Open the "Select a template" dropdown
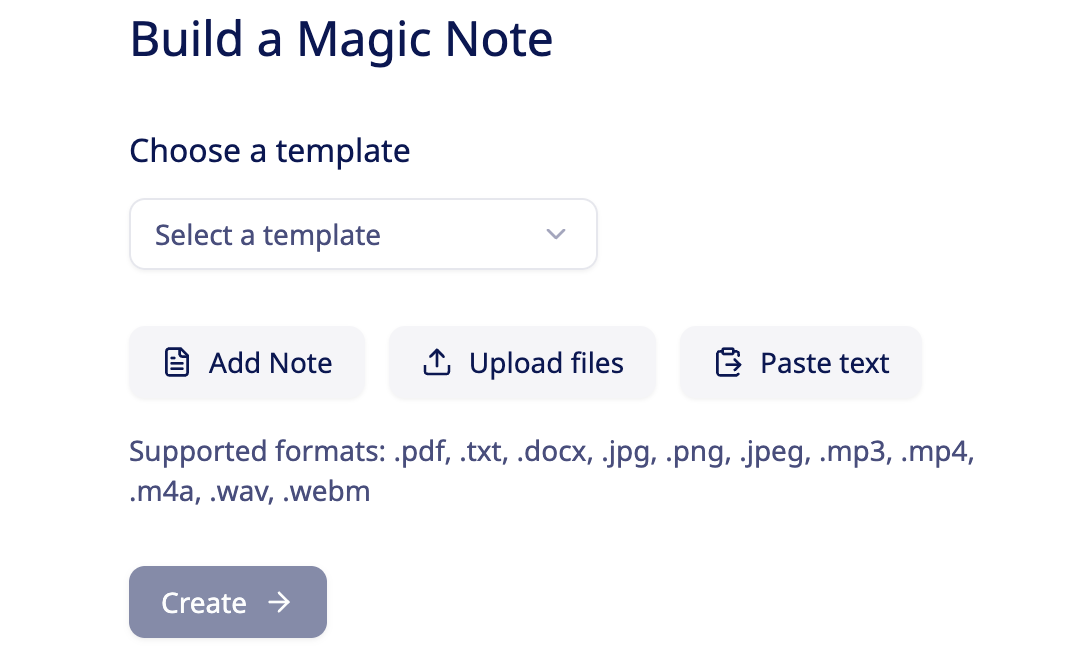Screen dimensions: 1084x666 point(363,235)
